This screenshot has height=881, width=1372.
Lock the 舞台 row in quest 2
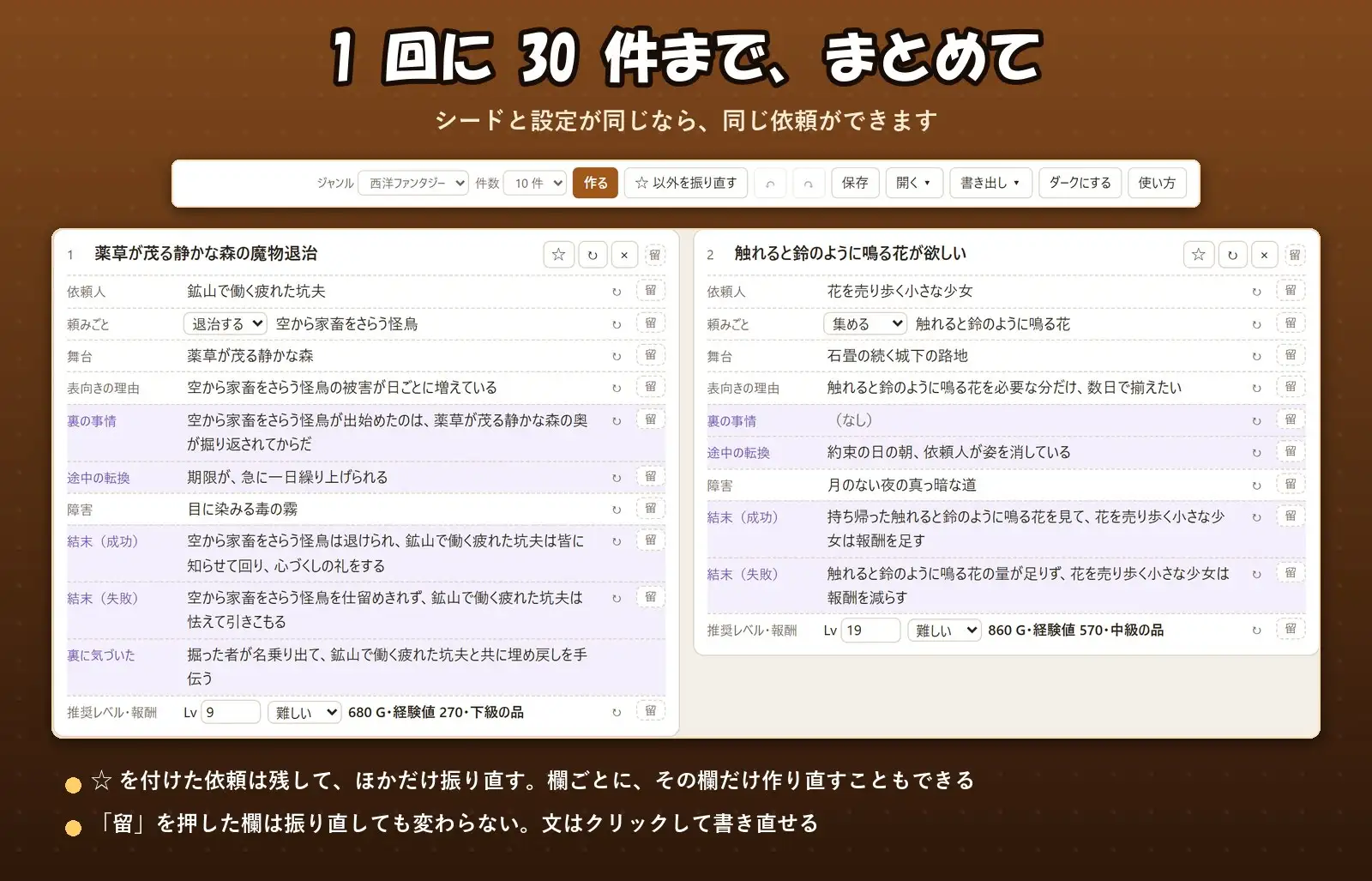[x=1291, y=355]
